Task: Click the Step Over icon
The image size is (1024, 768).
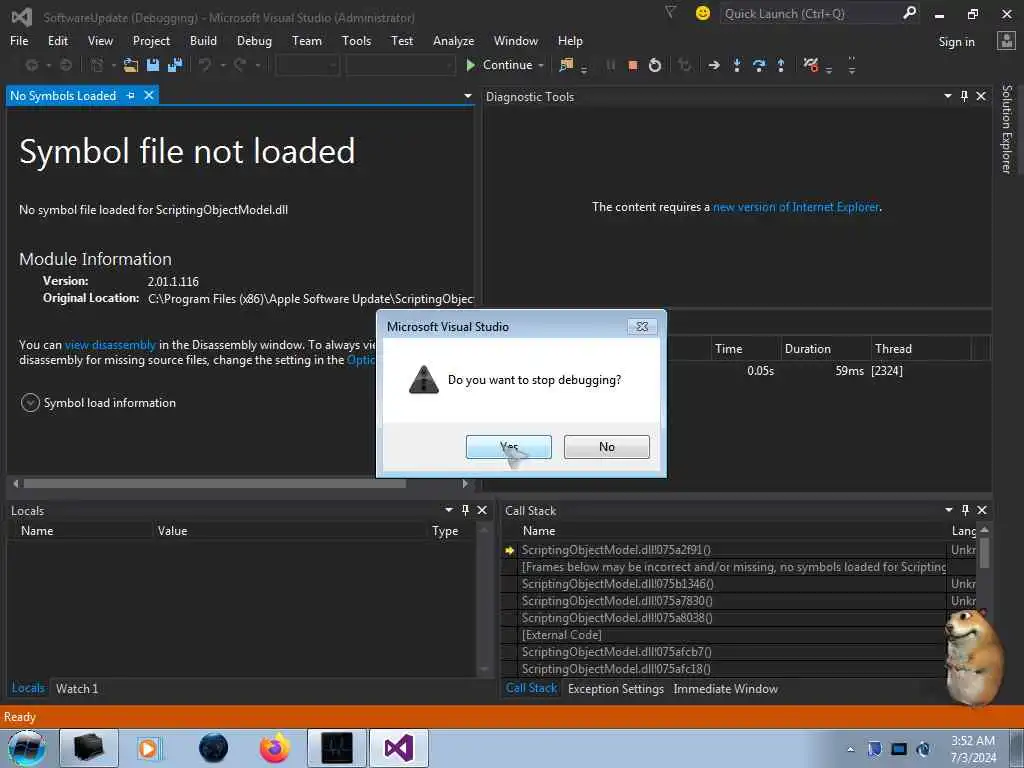Action: 759,65
